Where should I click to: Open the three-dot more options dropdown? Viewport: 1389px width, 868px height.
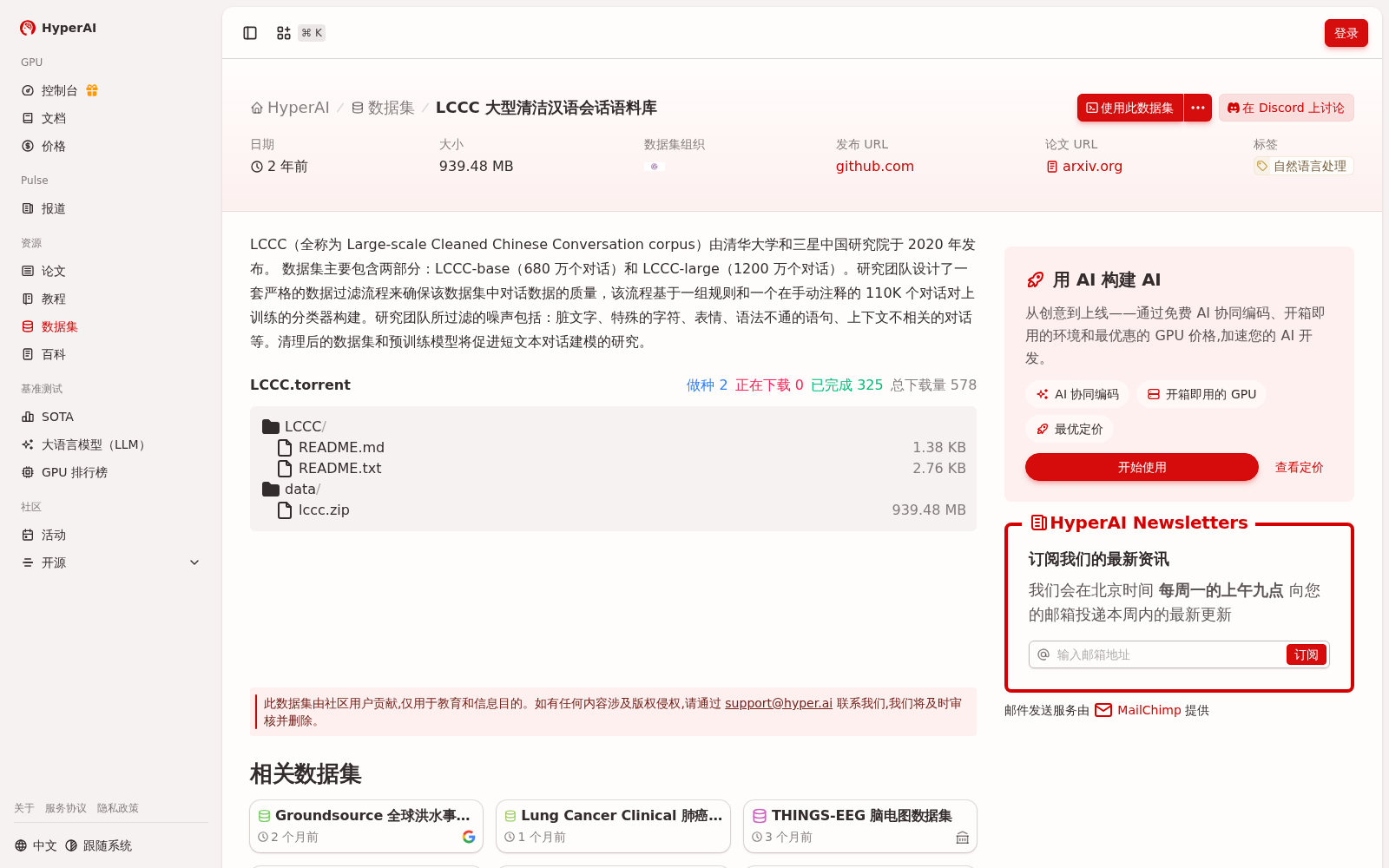(x=1198, y=108)
